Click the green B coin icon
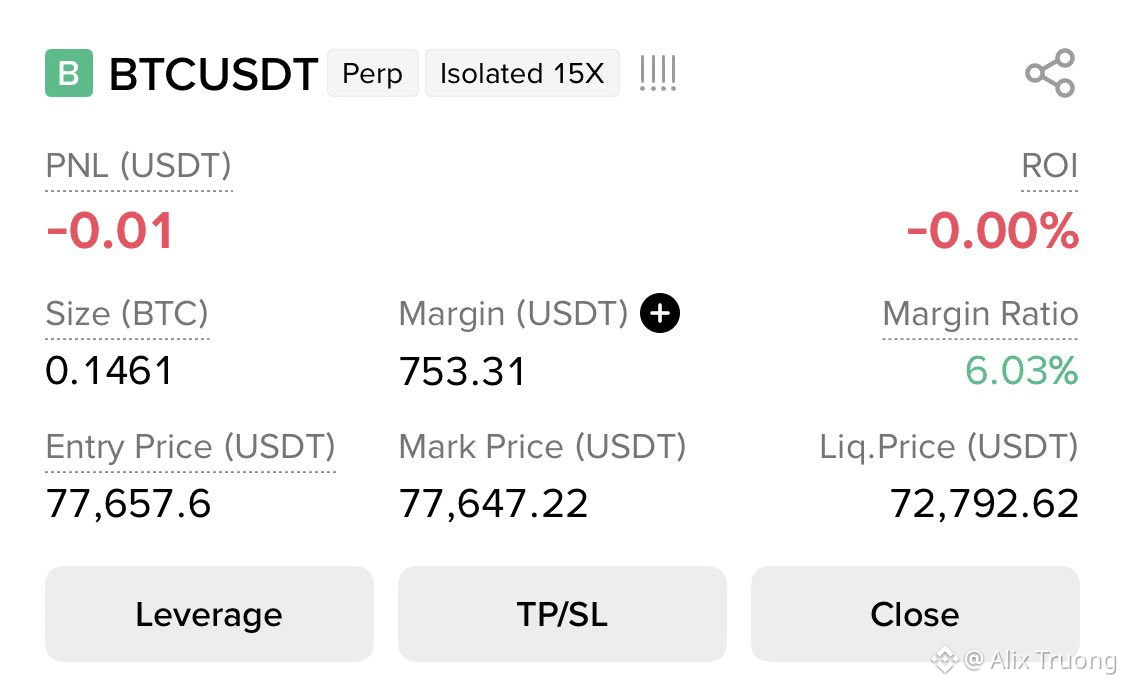The width and height of the screenshot is (1125, 685). click(x=69, y=73)
